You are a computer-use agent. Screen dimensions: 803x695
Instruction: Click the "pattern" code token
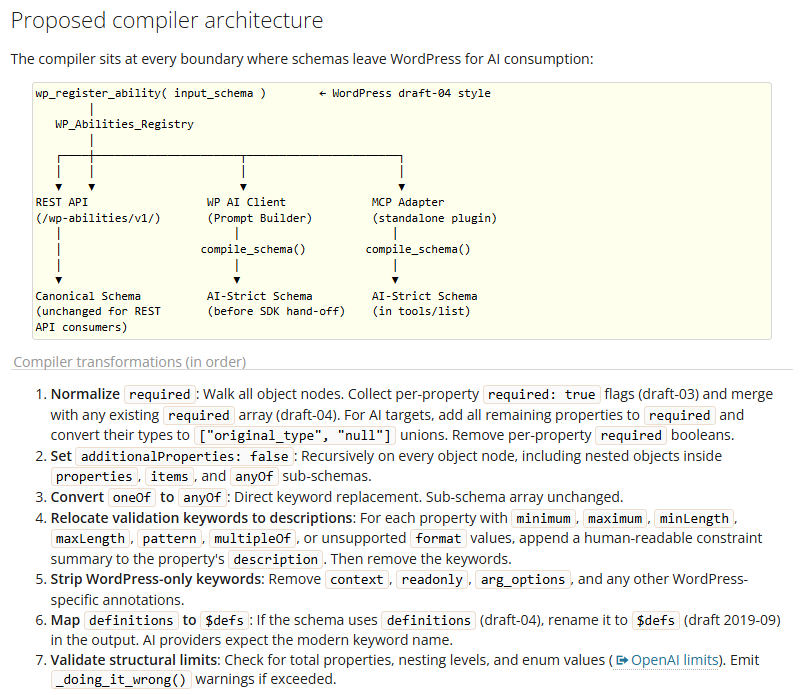click(170, 539)
